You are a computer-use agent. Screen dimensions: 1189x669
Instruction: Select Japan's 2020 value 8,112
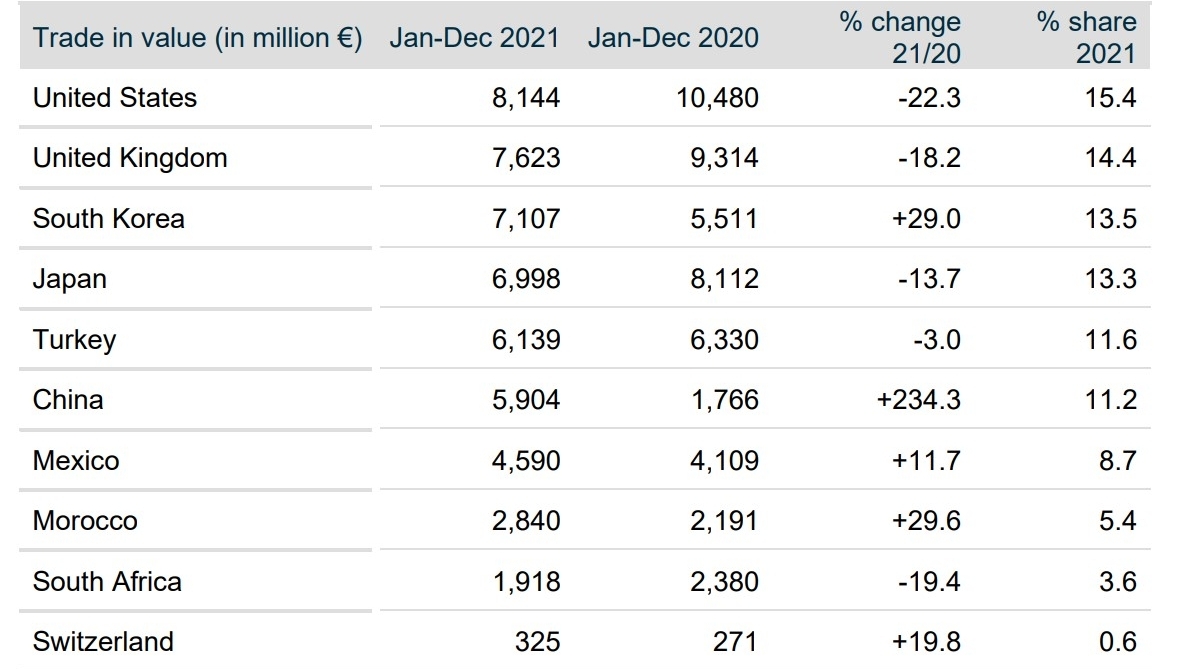pyautogui.click(x=724, y=279)
